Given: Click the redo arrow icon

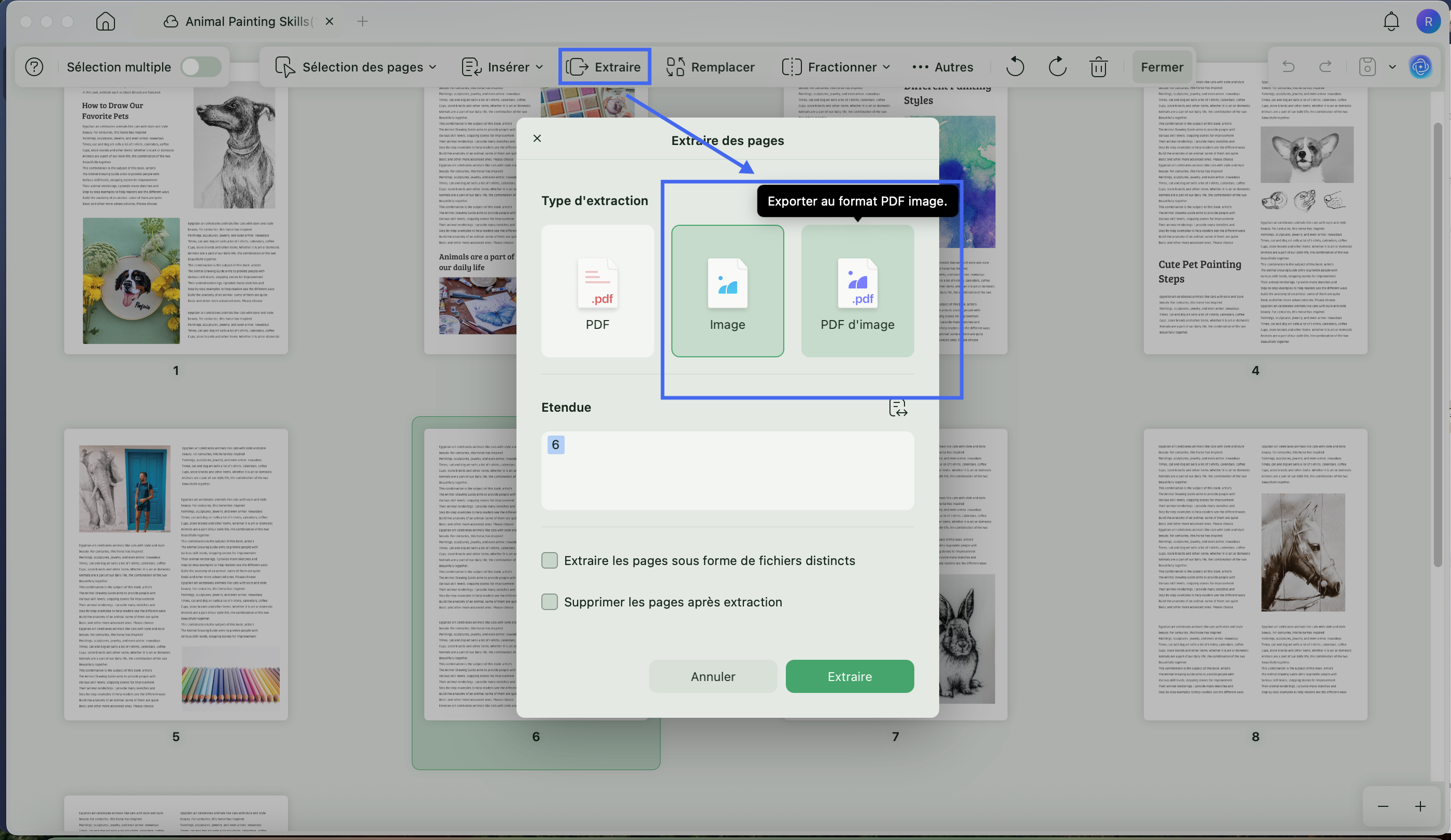Looking at the screenshot, I should tap(1326, 67).
